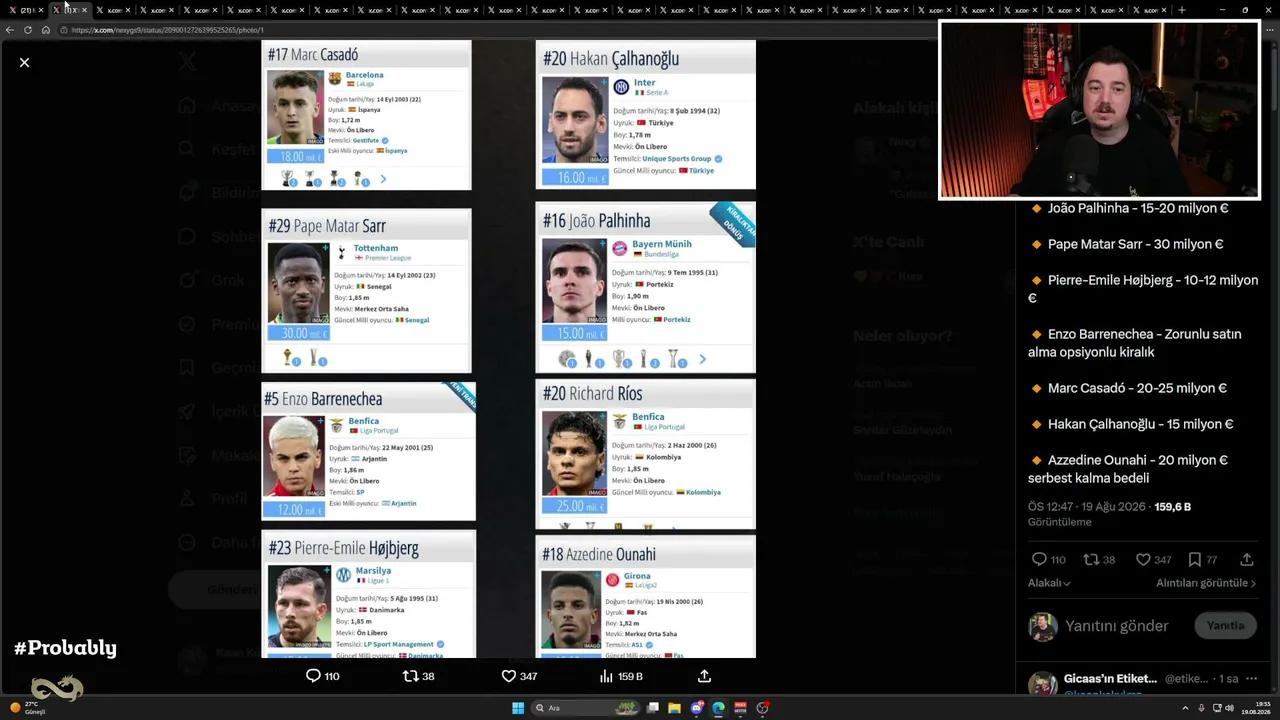The image size is (1280, 720).
Task: Click the Azzedine Ounahi player card
Action: [646, 597]
